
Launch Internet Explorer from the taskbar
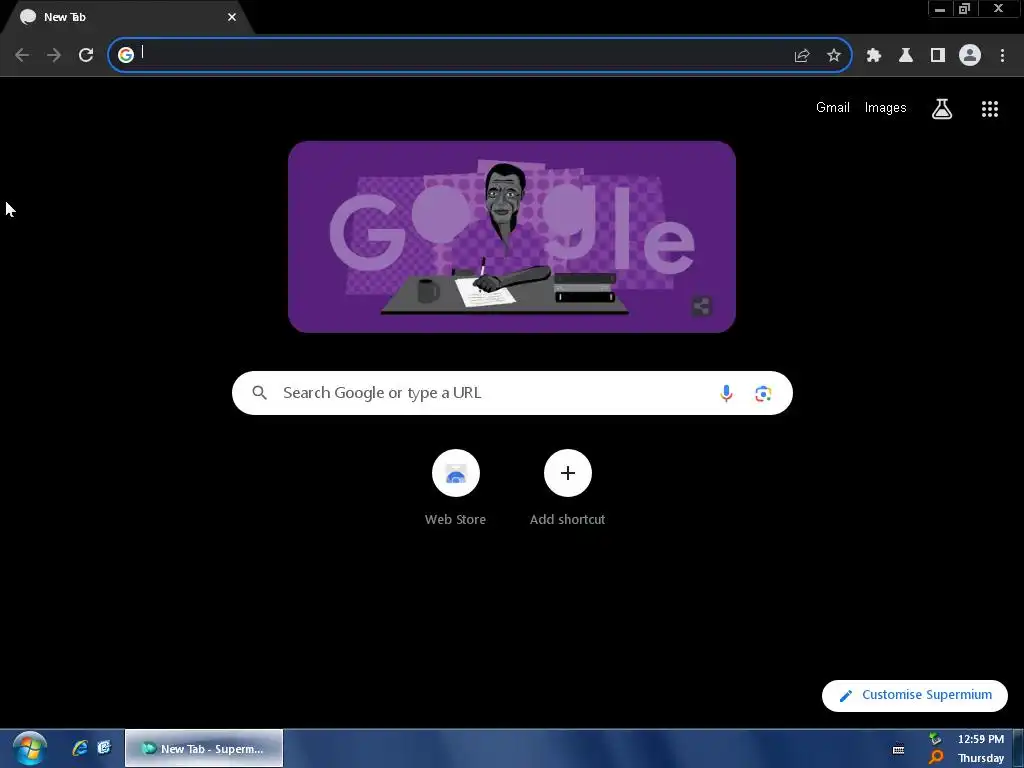(x=80, y=748)
